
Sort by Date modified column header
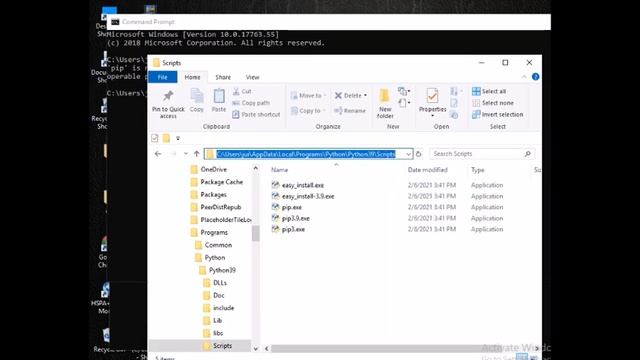coord(427,170)
